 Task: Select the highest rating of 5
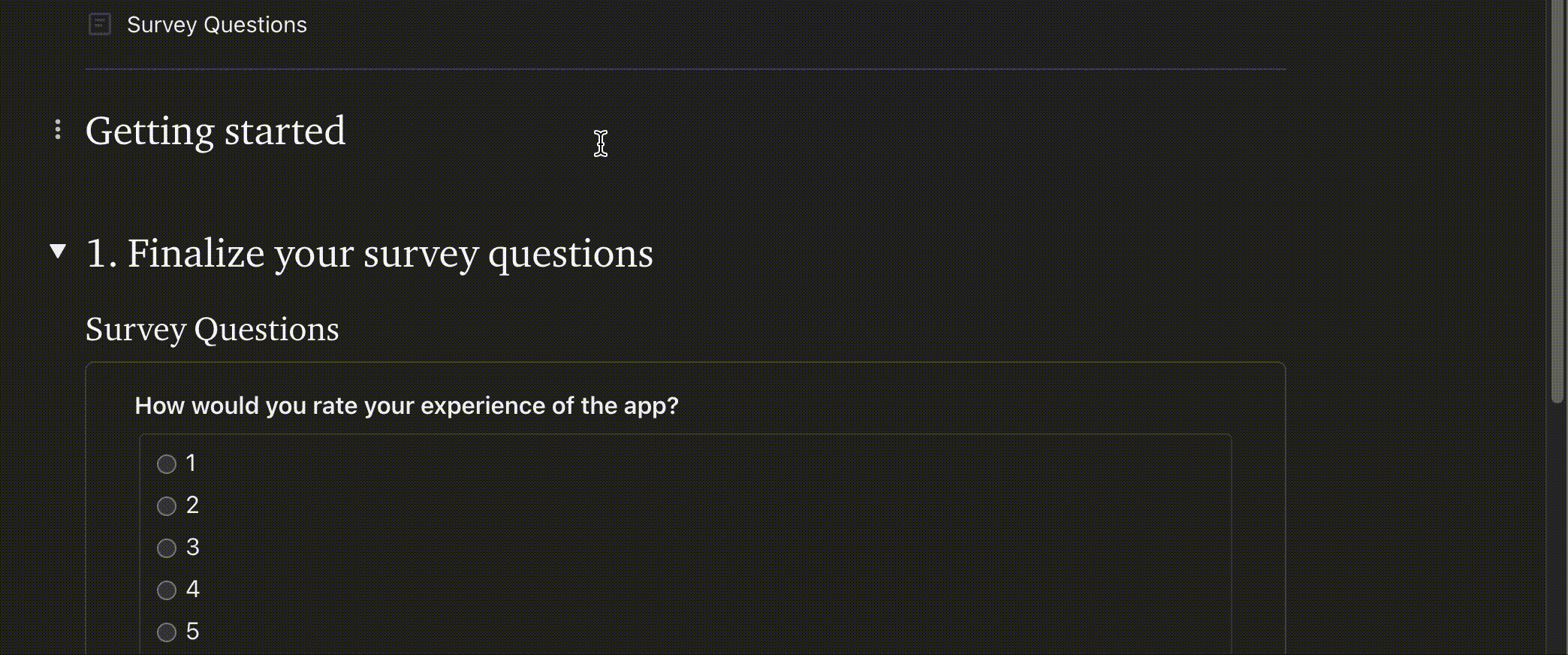pyautogui.click(x=167, y=632)
